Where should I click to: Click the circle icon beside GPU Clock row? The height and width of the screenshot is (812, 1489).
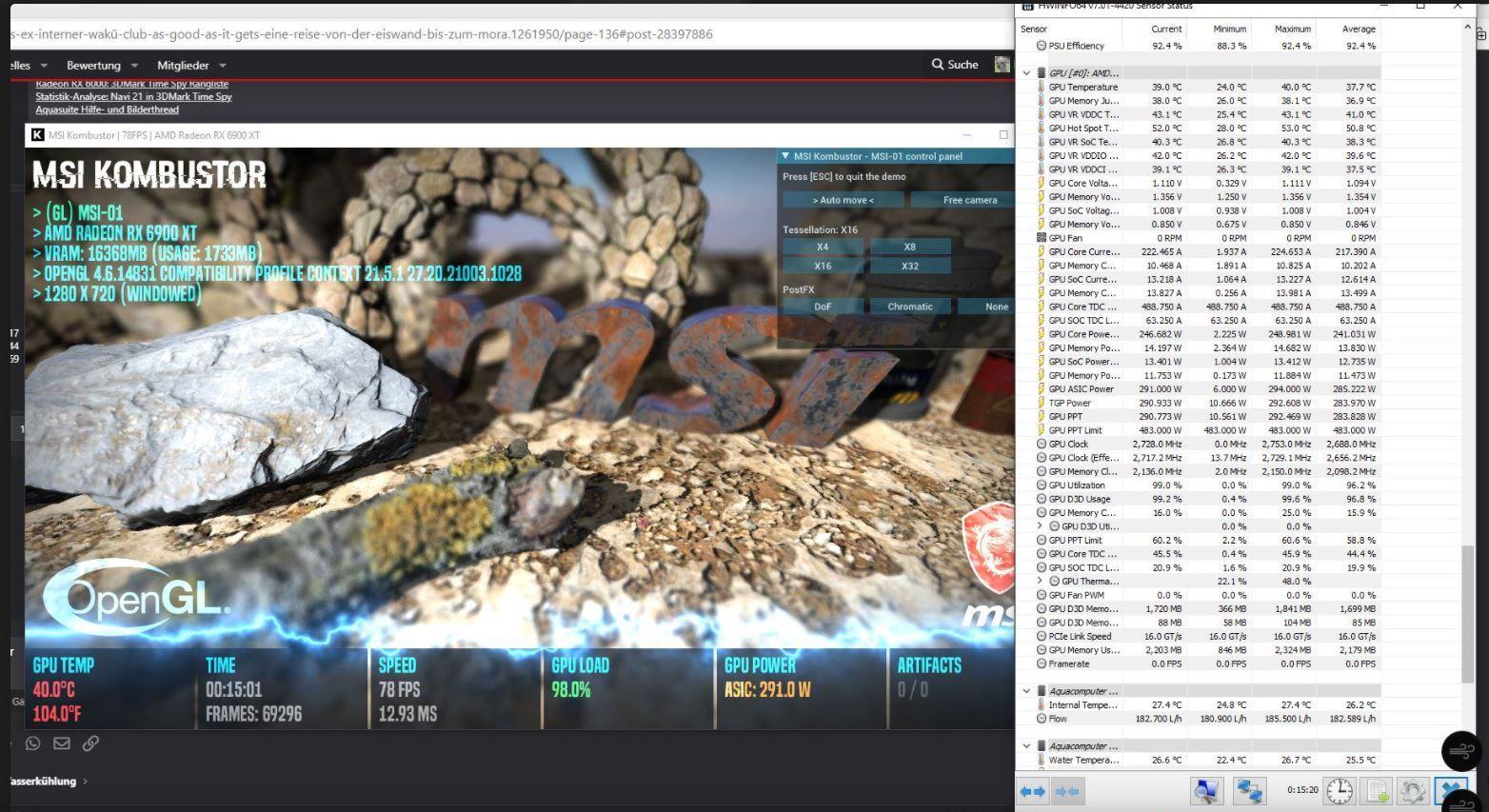coord(1042,444)
